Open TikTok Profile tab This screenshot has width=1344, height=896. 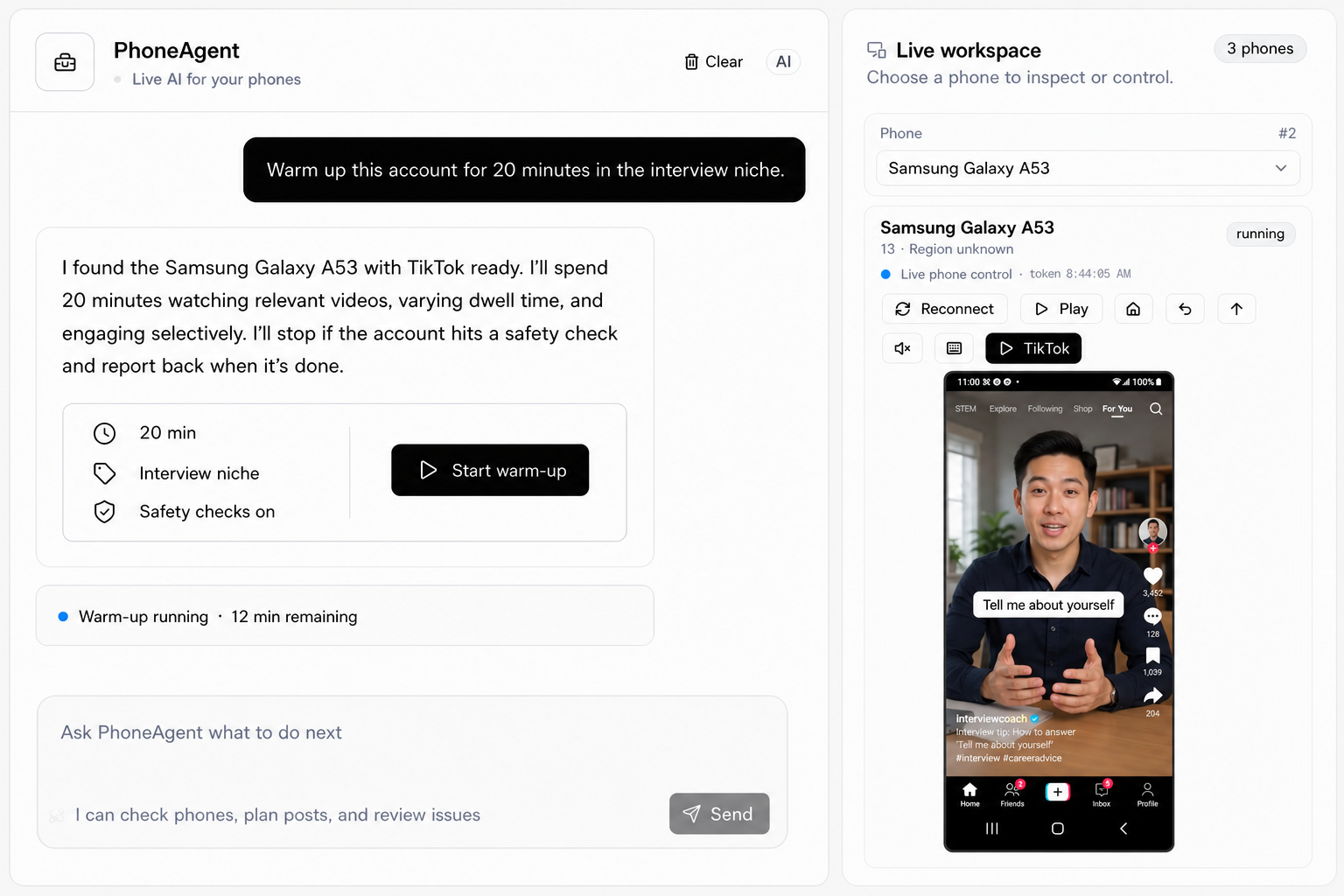[x=1147, y=794]
